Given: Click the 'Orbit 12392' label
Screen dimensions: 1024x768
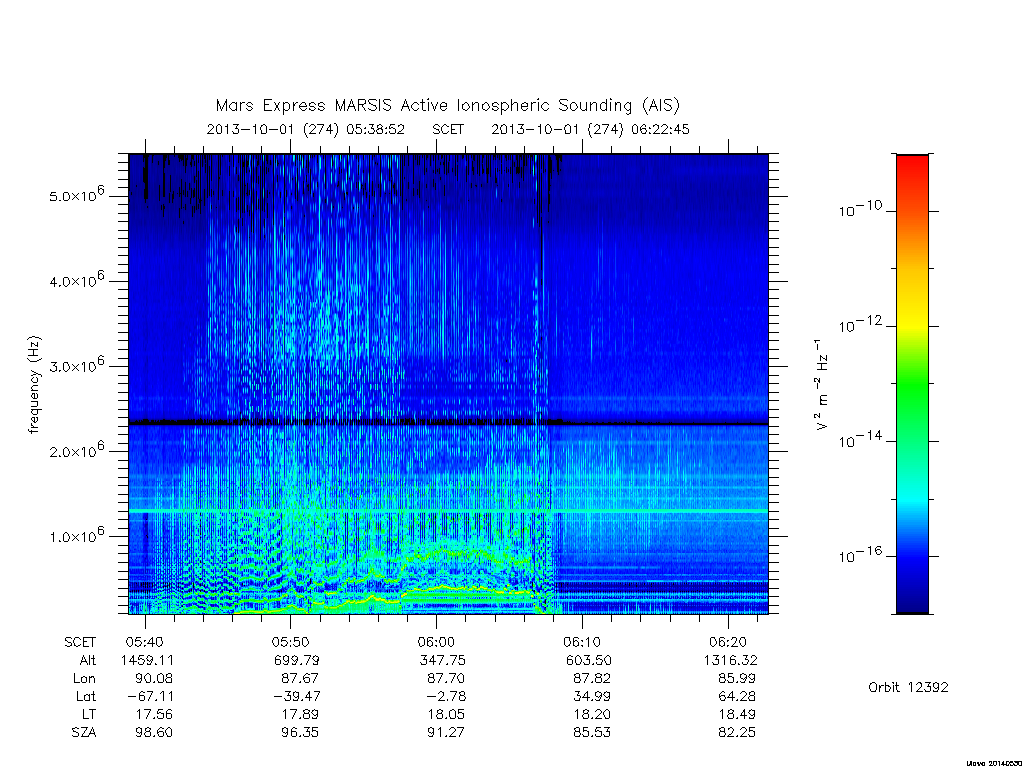Looking at the screenshot, I should click(908, 687).
